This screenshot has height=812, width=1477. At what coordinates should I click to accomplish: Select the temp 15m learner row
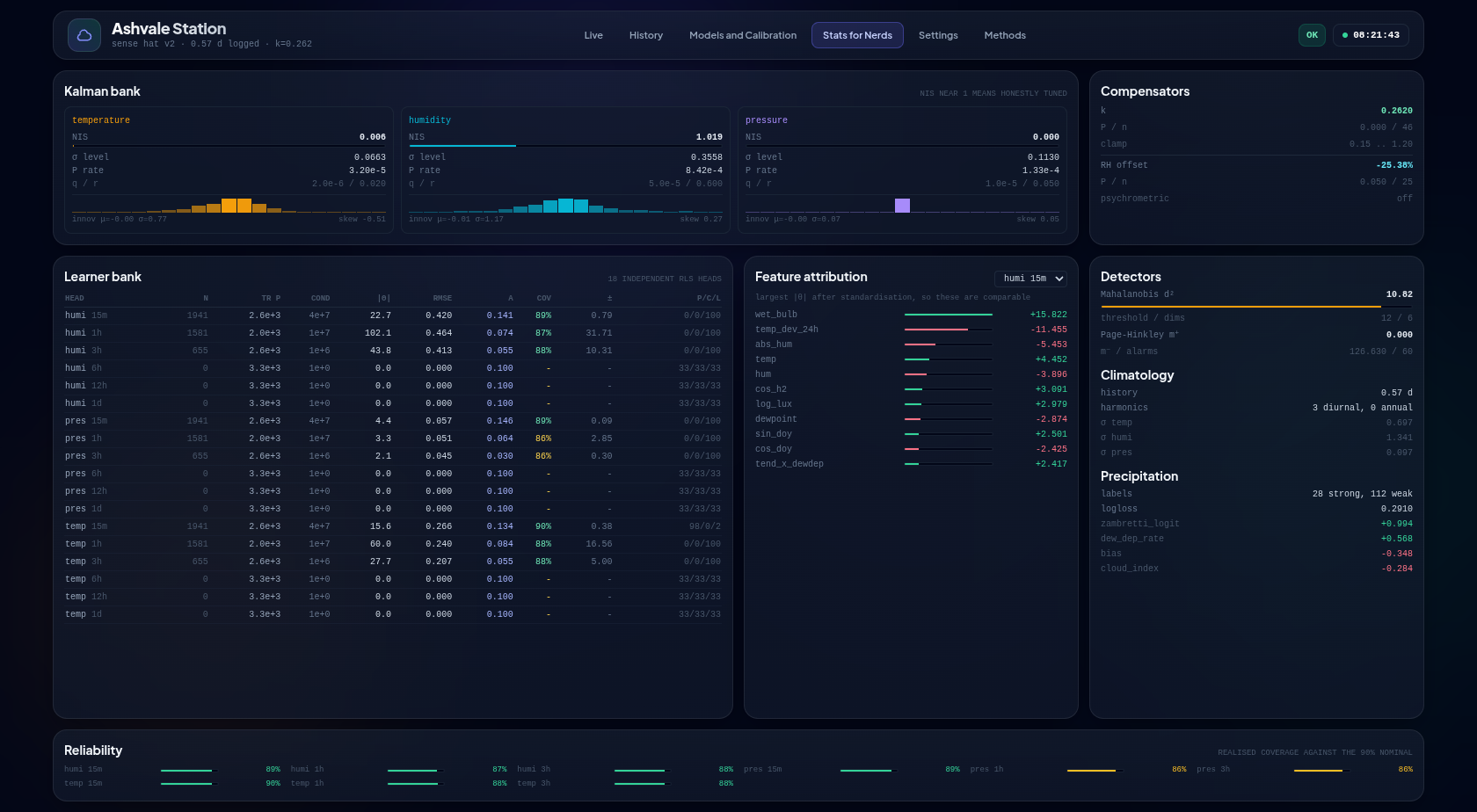pyautogui.click(x=393, y=526)
